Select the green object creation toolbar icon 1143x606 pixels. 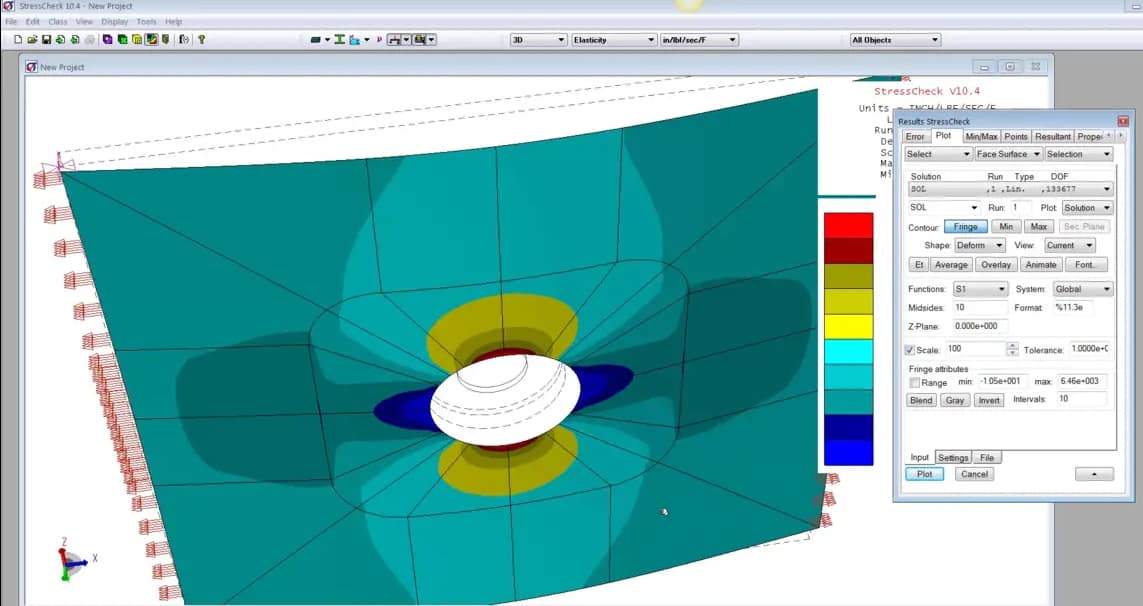(x=121, y=39)
